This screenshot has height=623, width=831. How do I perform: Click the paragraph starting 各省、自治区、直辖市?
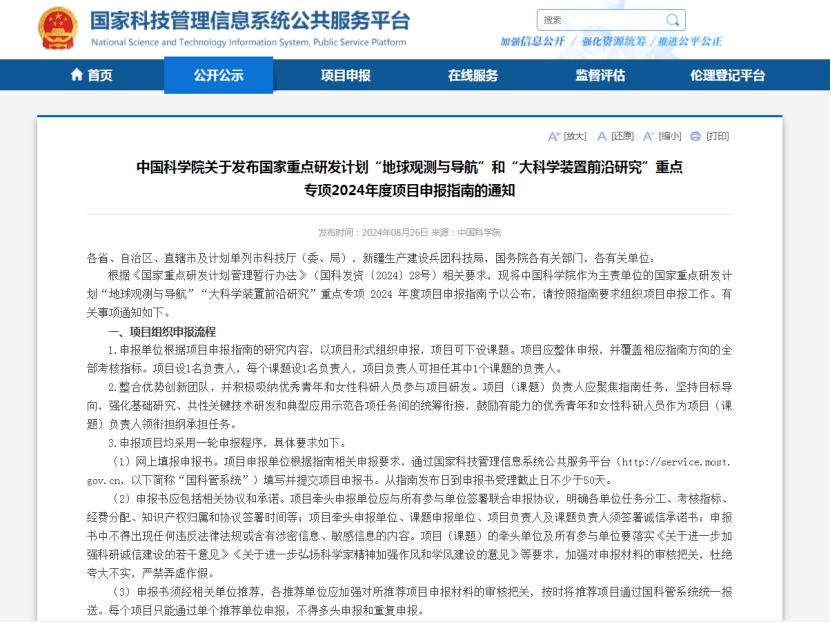370,258
